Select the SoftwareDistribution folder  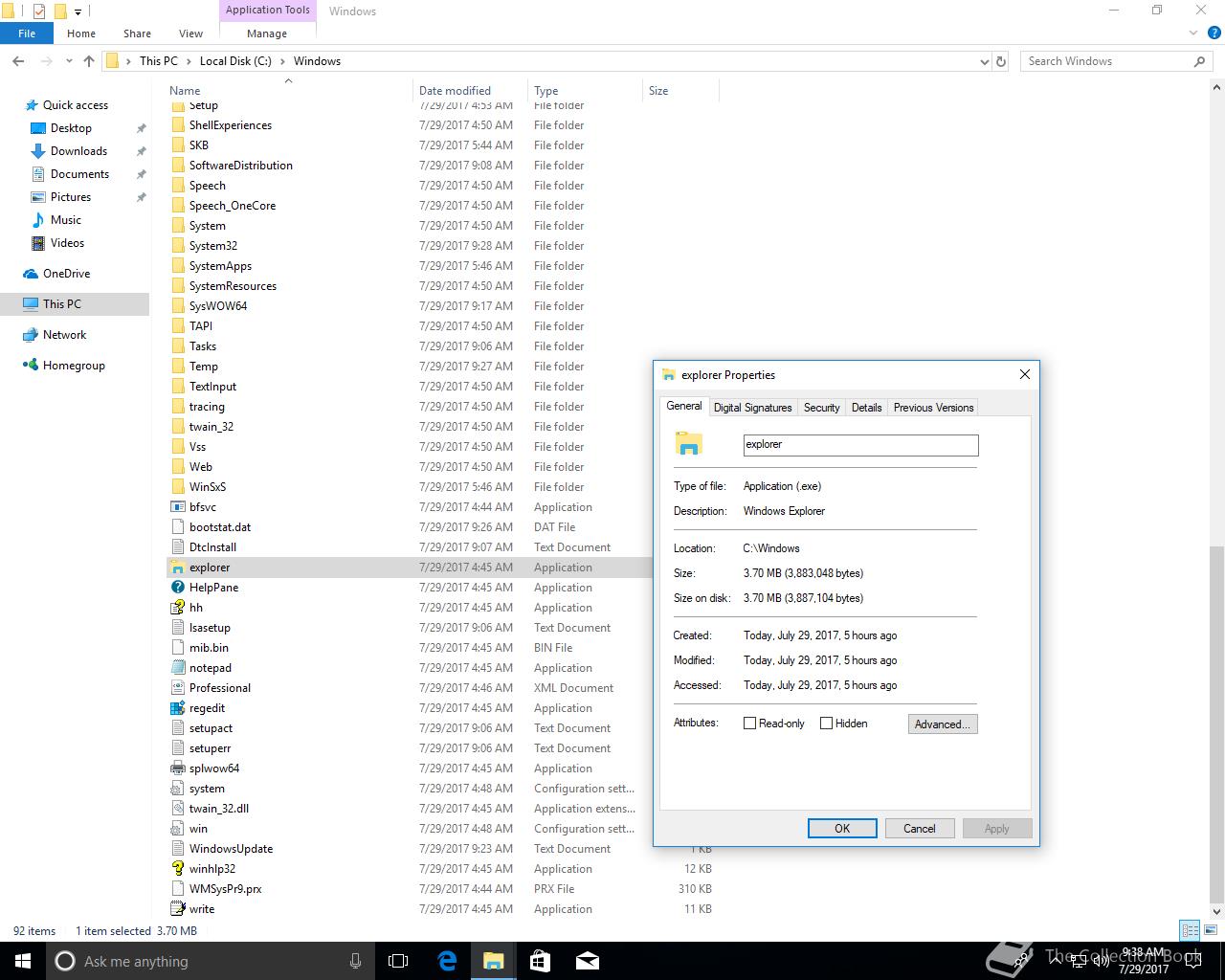(x=240, y=166)
